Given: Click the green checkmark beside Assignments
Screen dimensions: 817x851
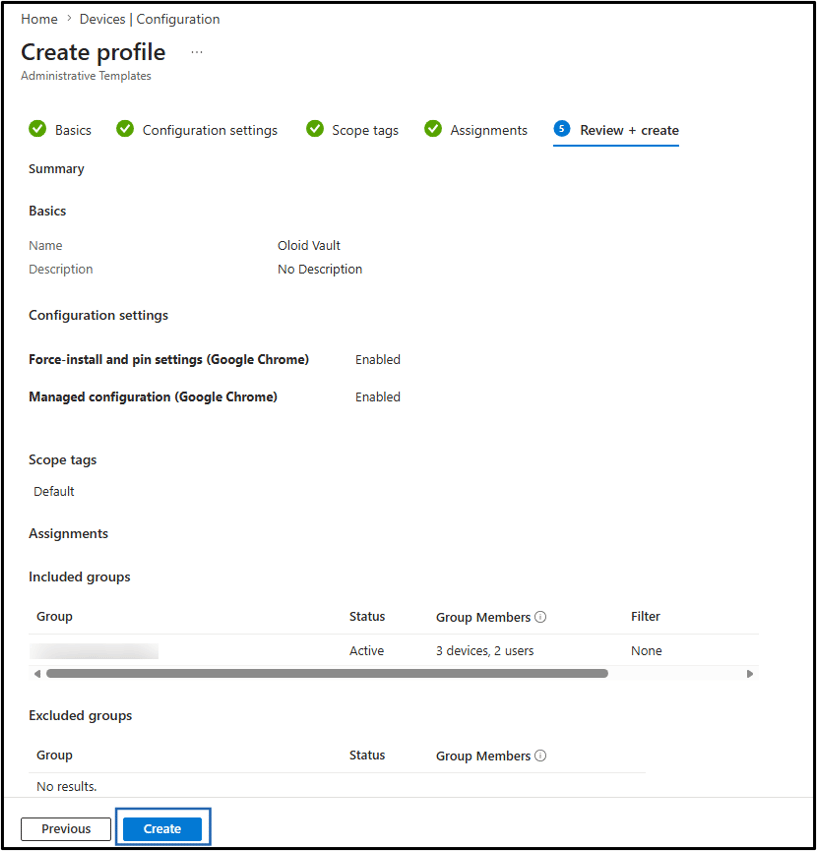Looking at the screenshot, I should click(x=433, y=129).
